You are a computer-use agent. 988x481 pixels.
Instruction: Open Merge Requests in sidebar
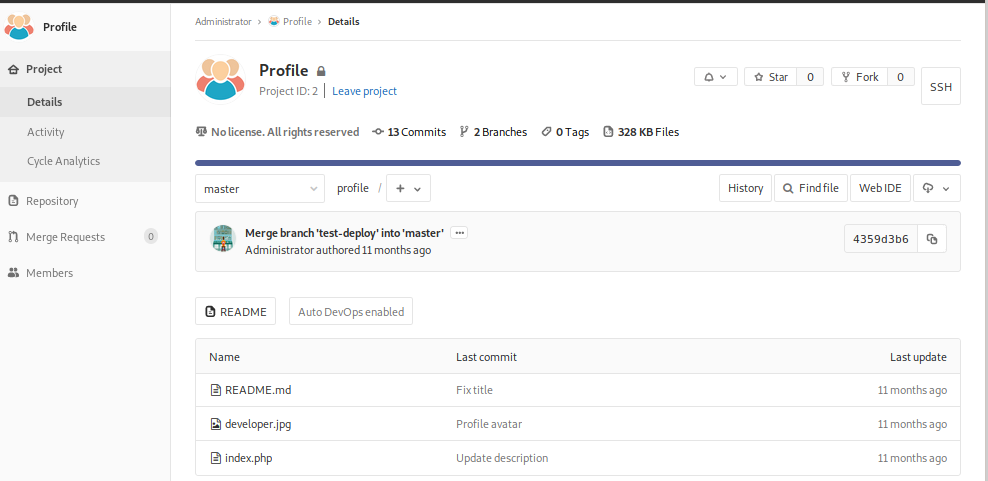[x=65, y=237]
